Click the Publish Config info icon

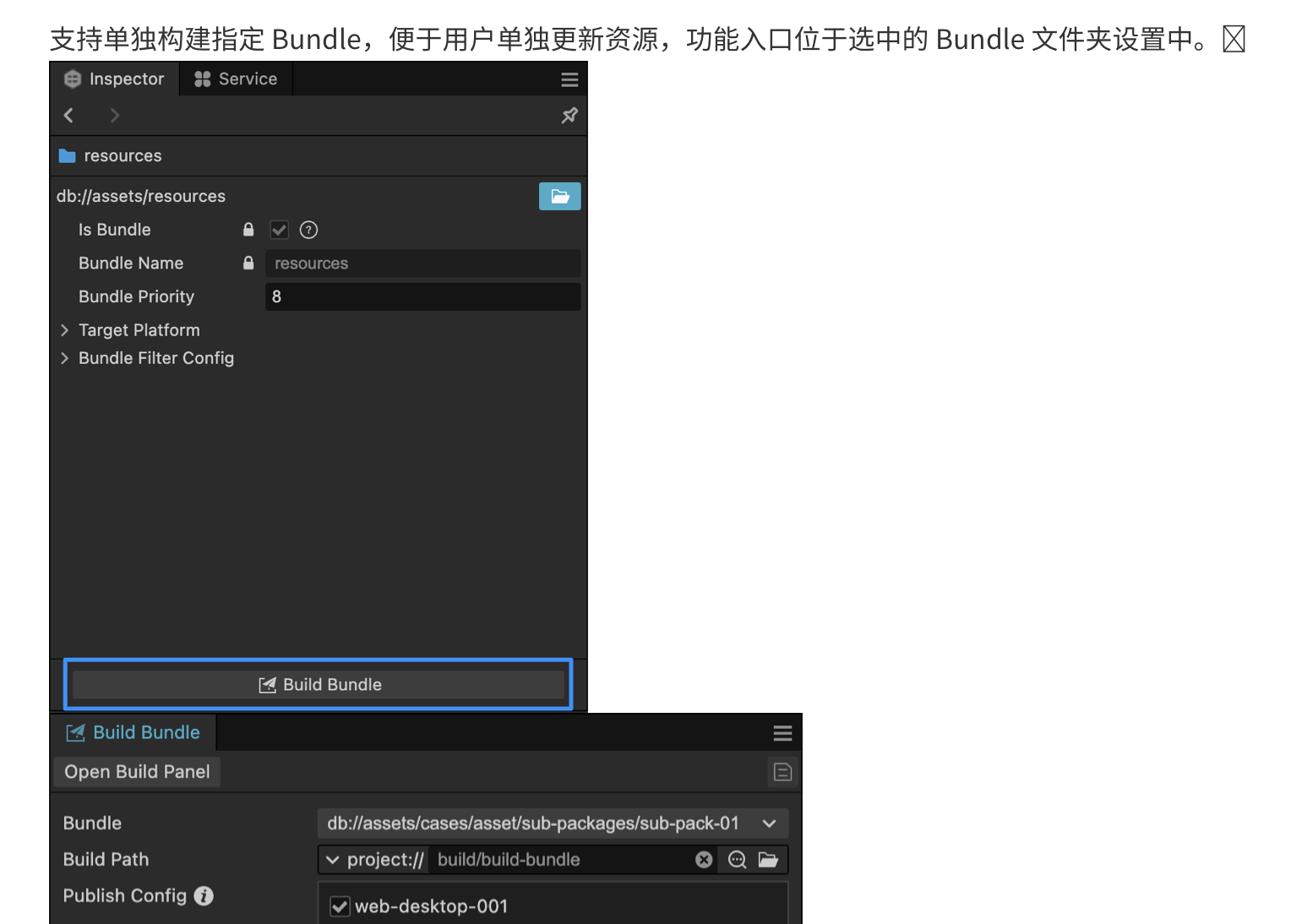click(x=204, y=895)
